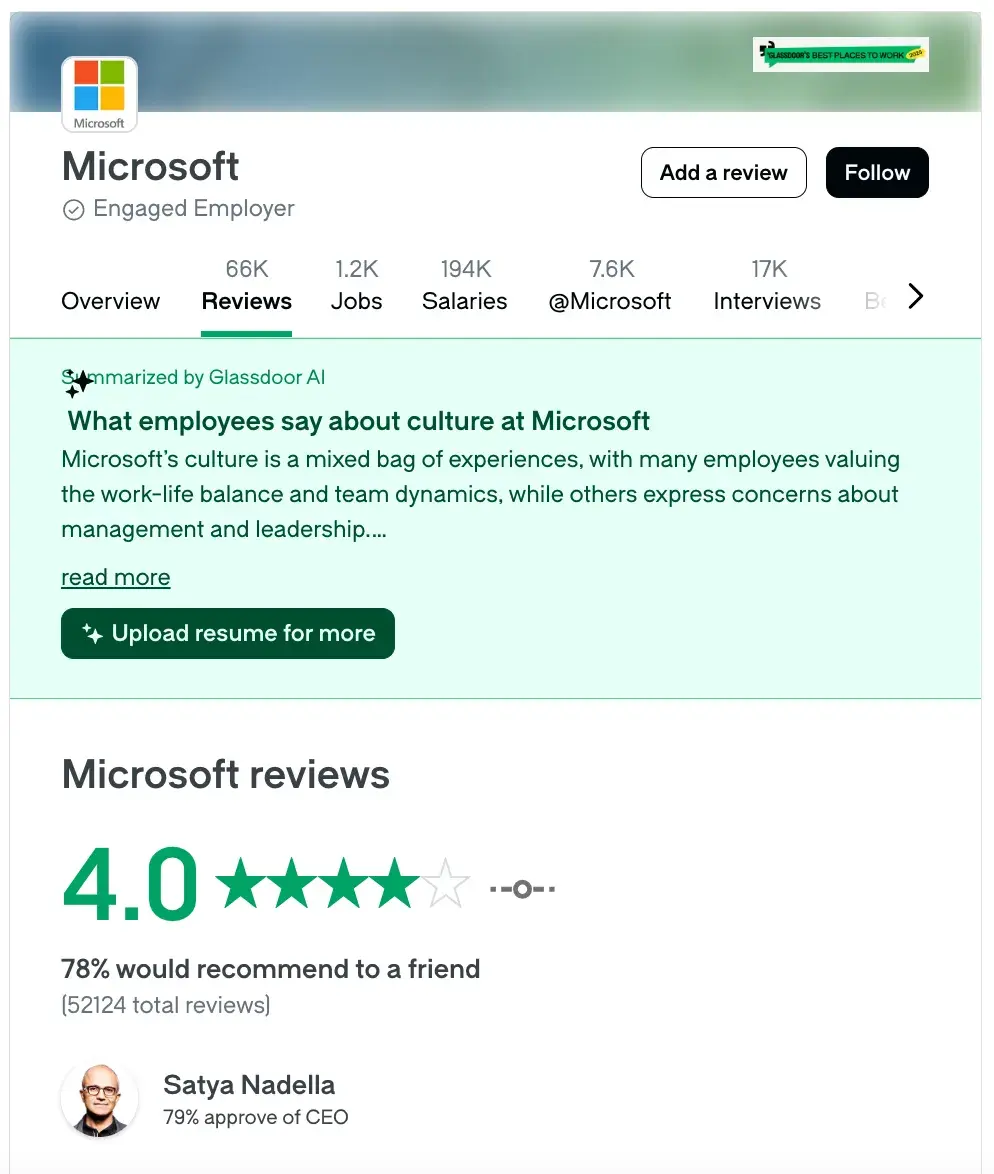
Task: Open the Interviews tab
Action: point(767,301)
